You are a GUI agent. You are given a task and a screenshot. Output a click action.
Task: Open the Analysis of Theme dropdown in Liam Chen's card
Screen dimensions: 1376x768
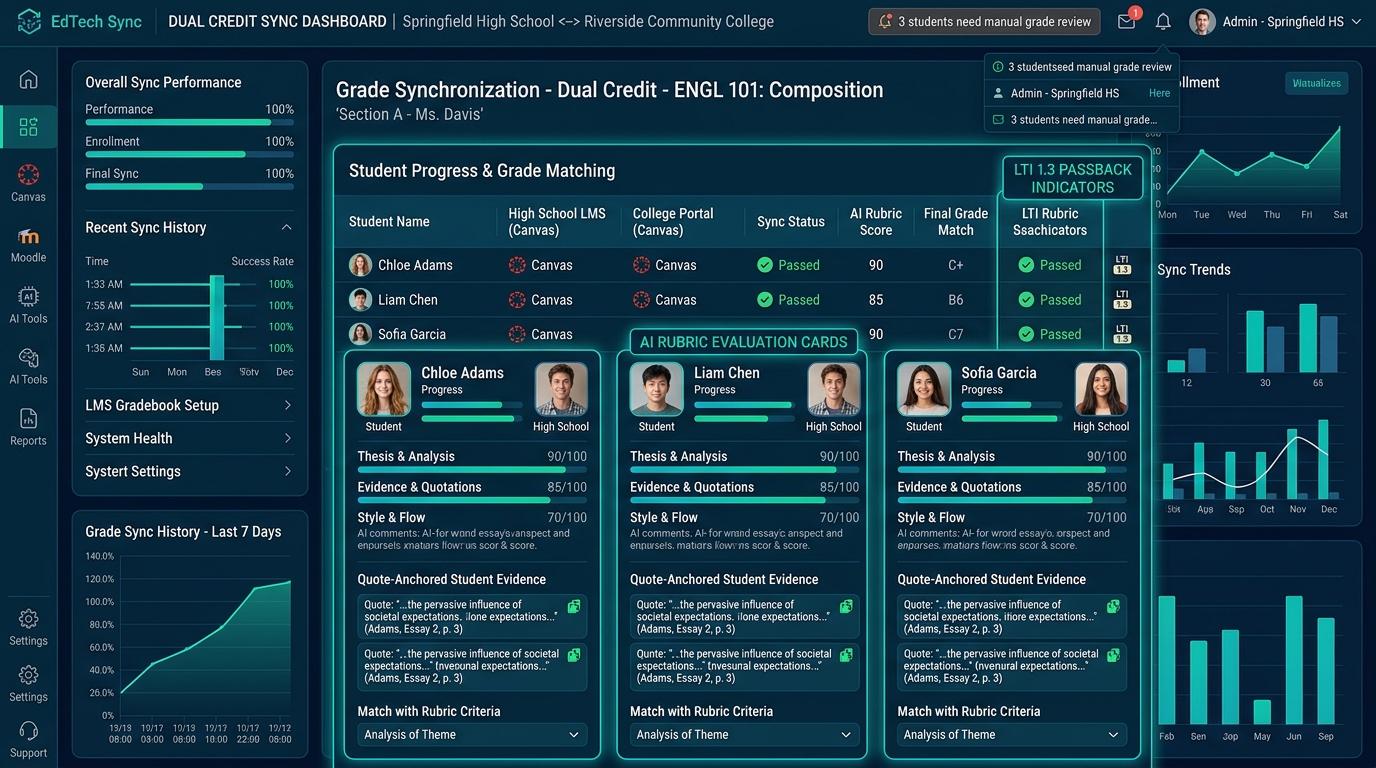[744, 735]
